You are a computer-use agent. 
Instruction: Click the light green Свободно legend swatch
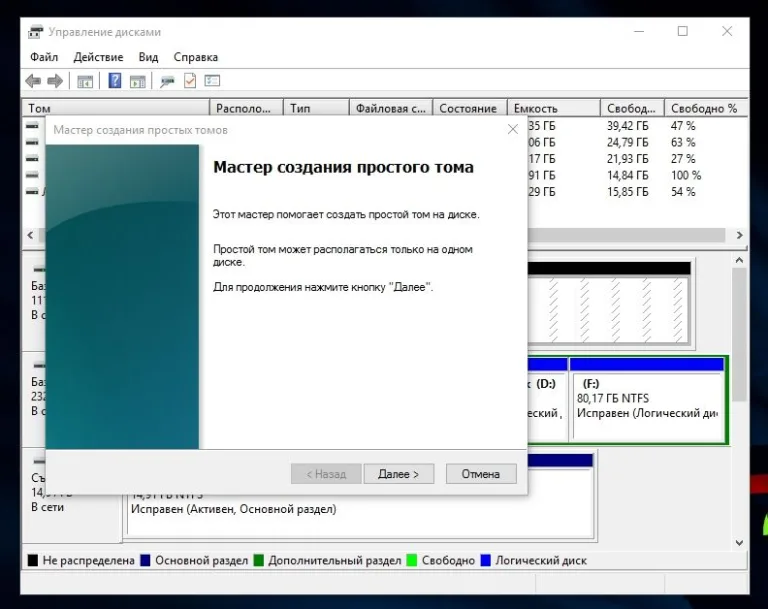[x=411, y=560]
